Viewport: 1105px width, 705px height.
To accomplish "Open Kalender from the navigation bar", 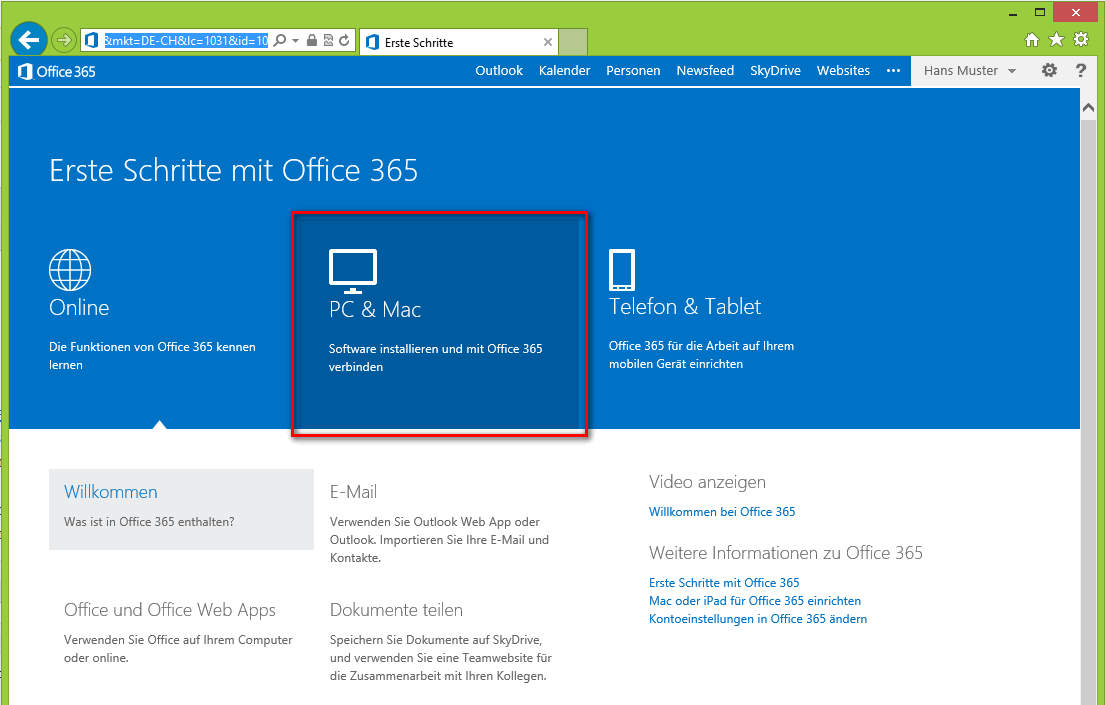I will pos(564,70).
